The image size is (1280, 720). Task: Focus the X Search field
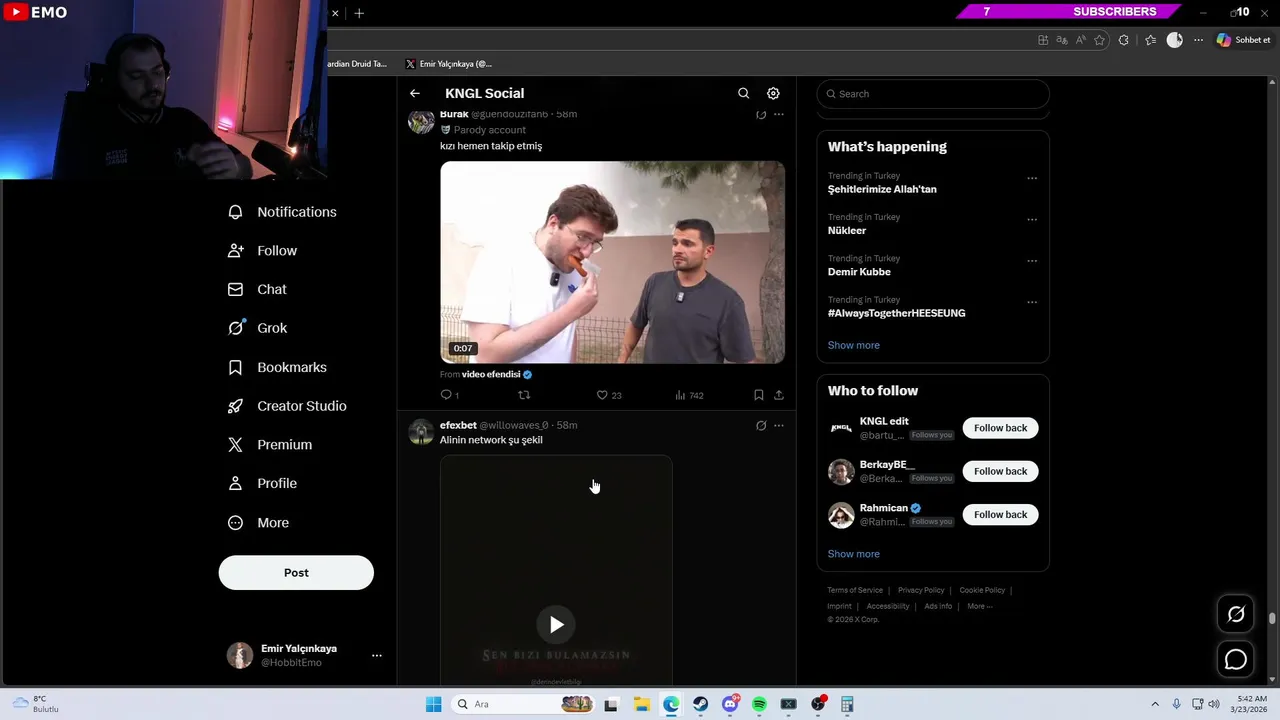click(933, 94)
